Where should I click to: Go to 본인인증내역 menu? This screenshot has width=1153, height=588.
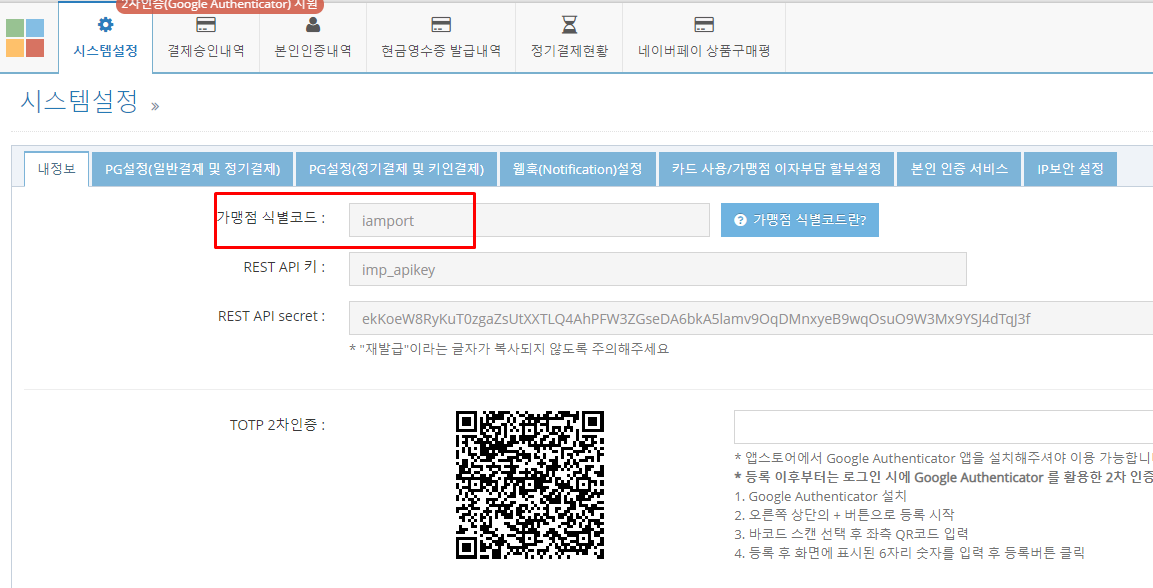tap(313, 37)
